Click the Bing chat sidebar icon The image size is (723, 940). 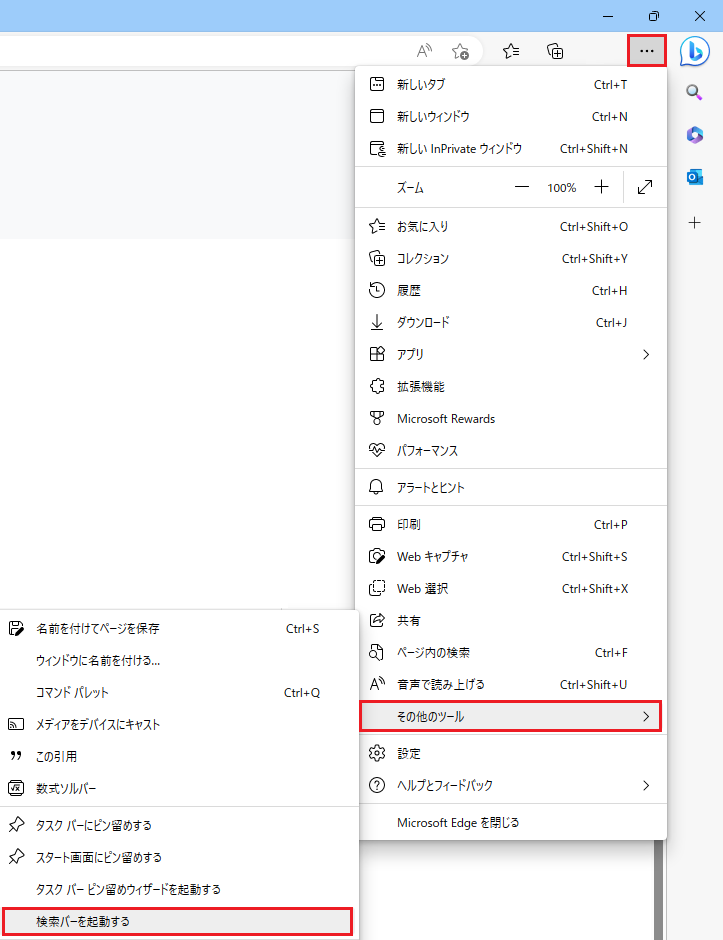pos(695,51)
